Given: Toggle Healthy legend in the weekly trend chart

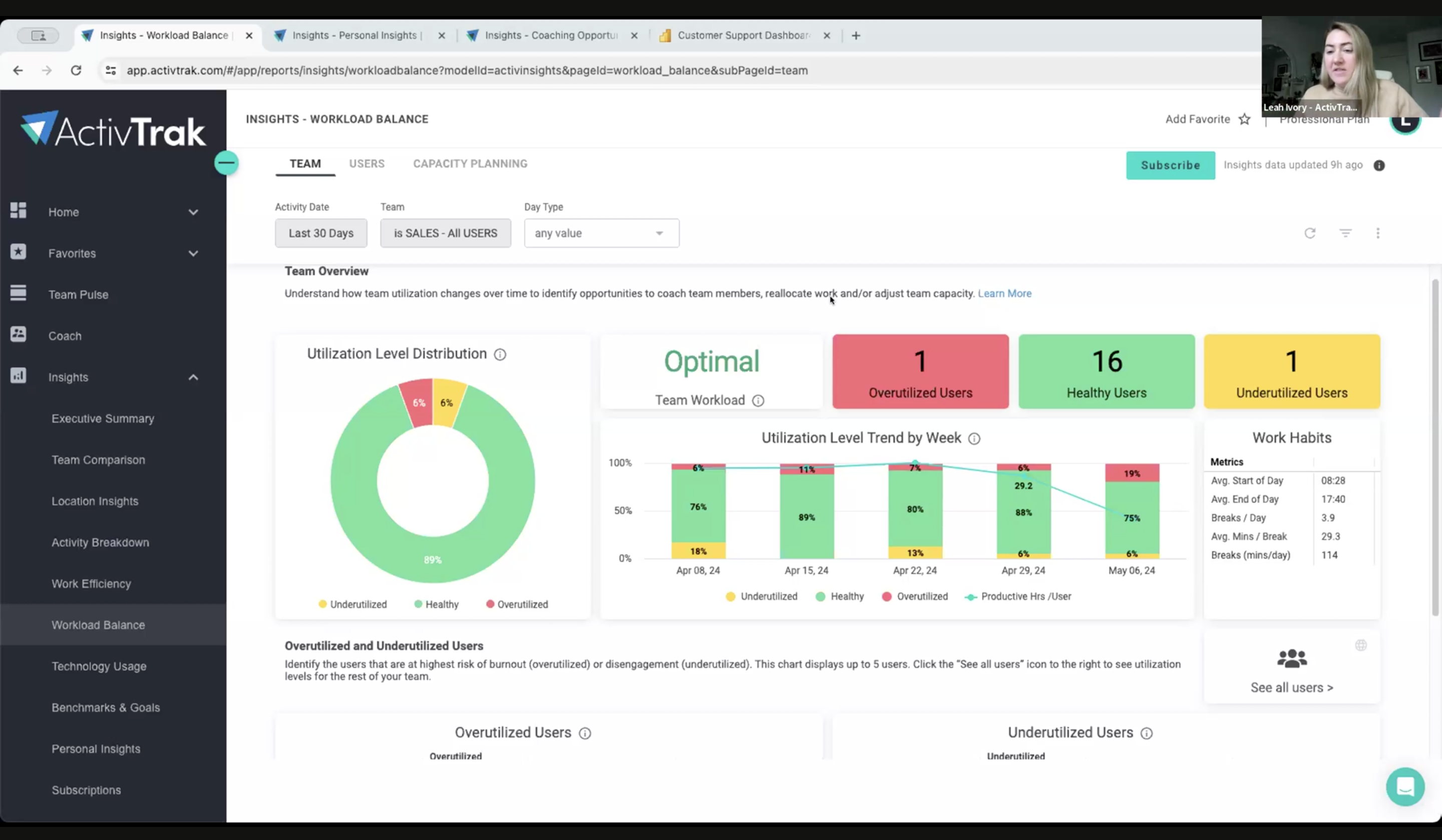Looking at the screenshot, I should (x=840, y=597).
